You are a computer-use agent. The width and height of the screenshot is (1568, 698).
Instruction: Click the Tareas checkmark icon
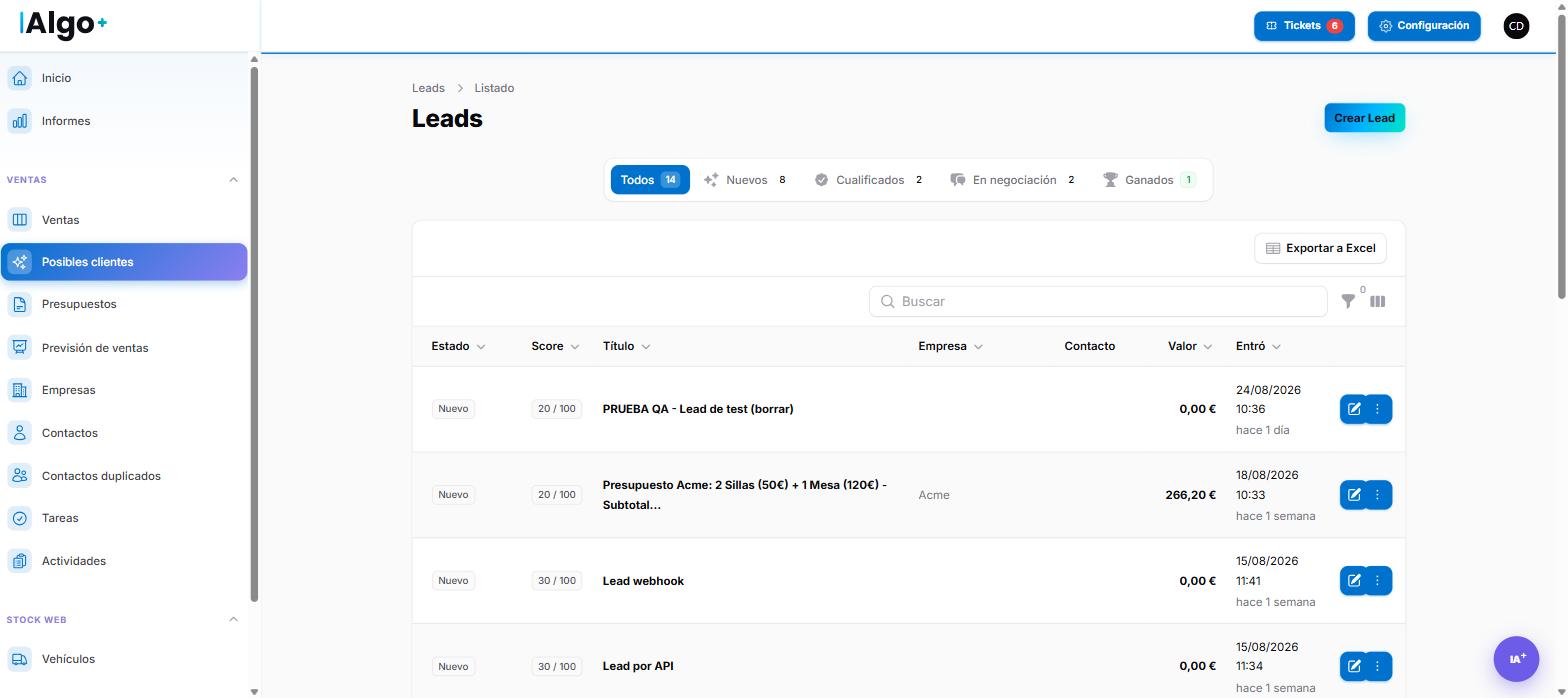[x=19, y=518]
